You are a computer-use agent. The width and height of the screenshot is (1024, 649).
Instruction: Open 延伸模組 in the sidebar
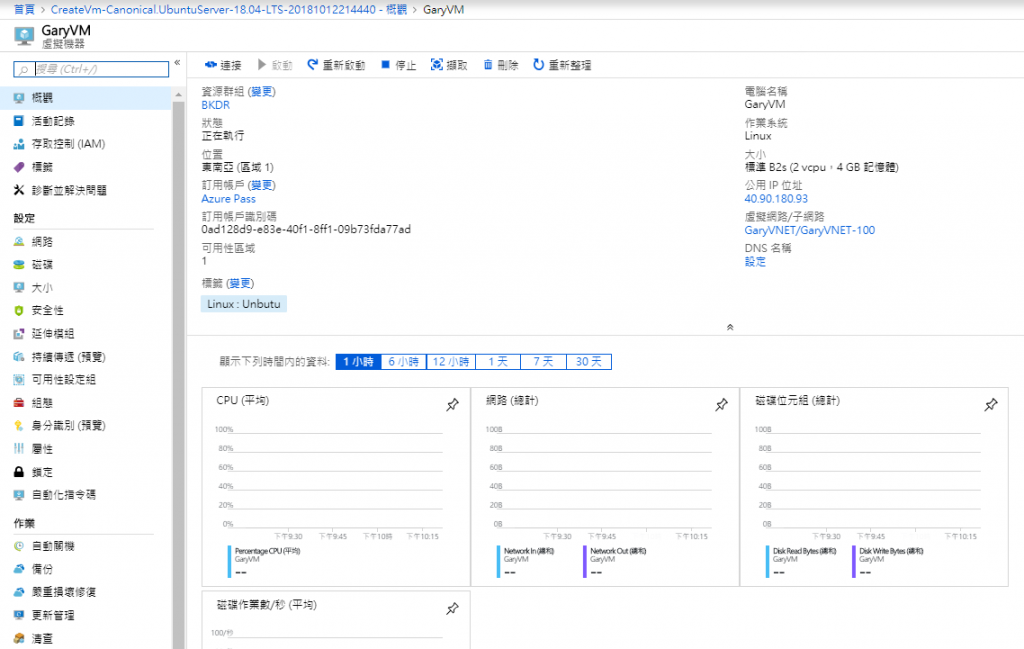(x=85, y=334)
